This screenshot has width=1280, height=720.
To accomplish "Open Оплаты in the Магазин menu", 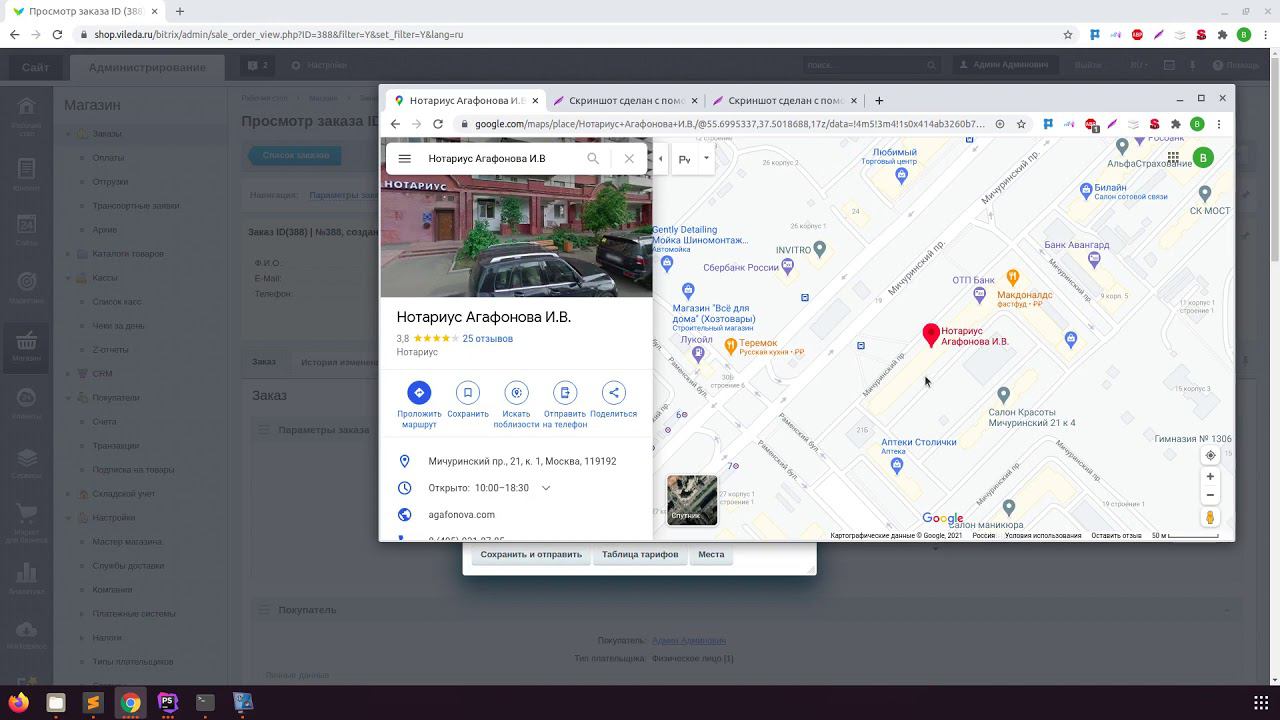I will pos(108,158).
